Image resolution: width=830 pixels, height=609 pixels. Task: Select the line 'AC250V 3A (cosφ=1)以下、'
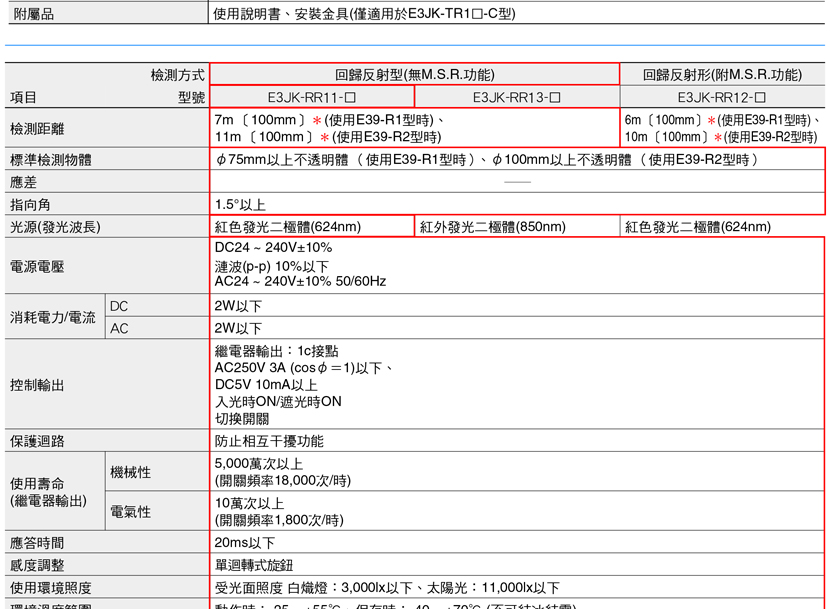coord(304,368)
